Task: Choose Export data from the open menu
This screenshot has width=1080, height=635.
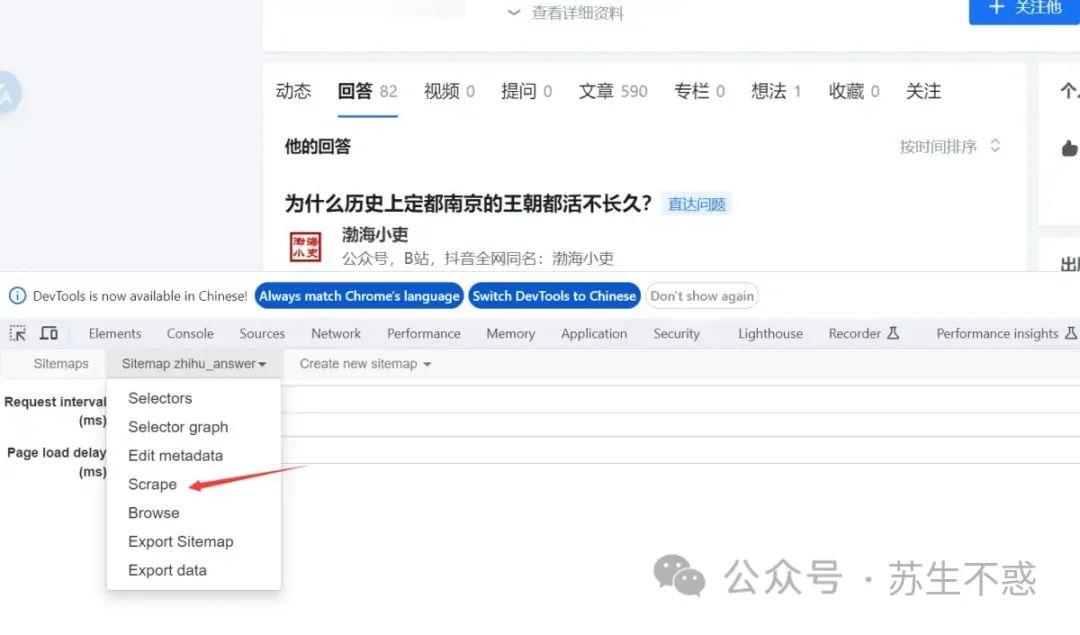Action: (x=166, y=570)
